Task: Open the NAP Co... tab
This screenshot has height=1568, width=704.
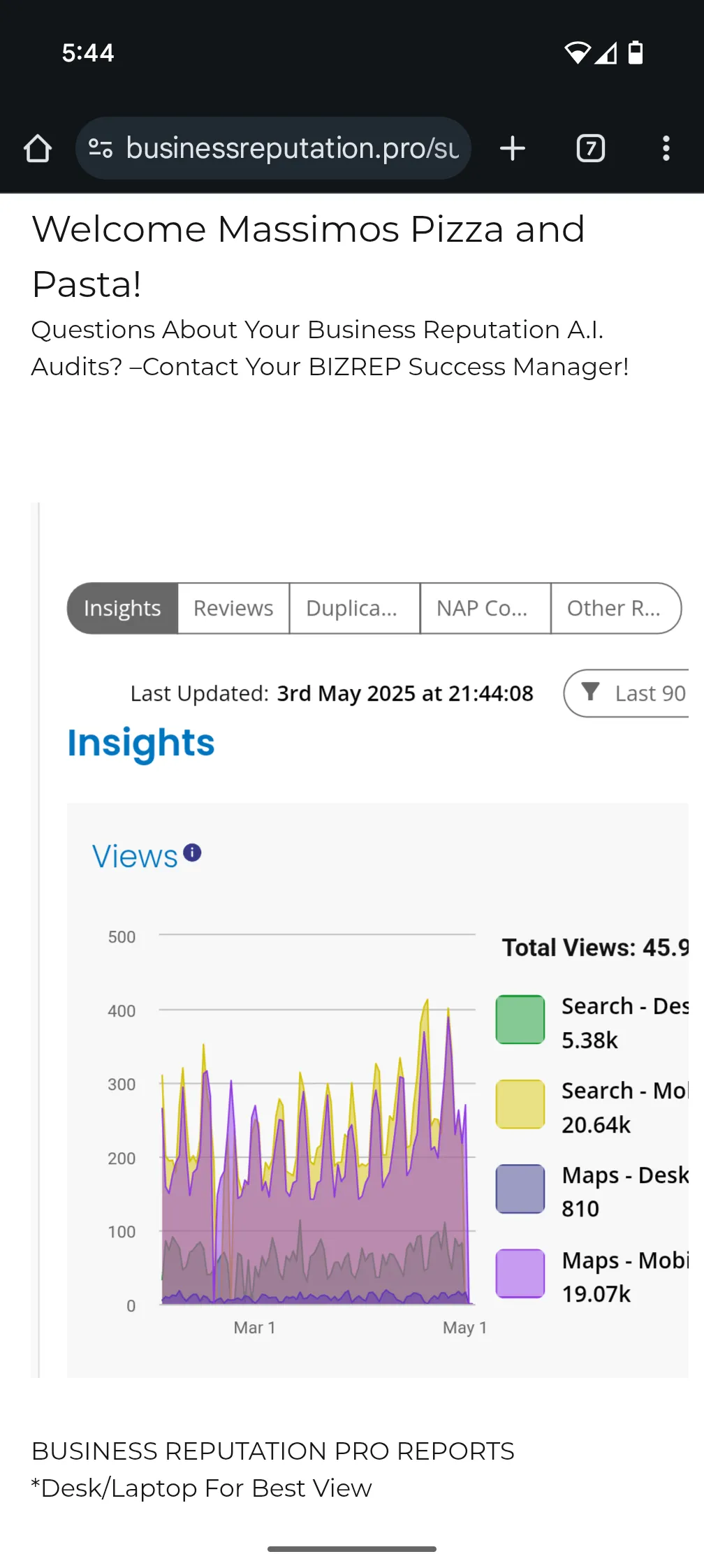Action: tap(485, 608)
